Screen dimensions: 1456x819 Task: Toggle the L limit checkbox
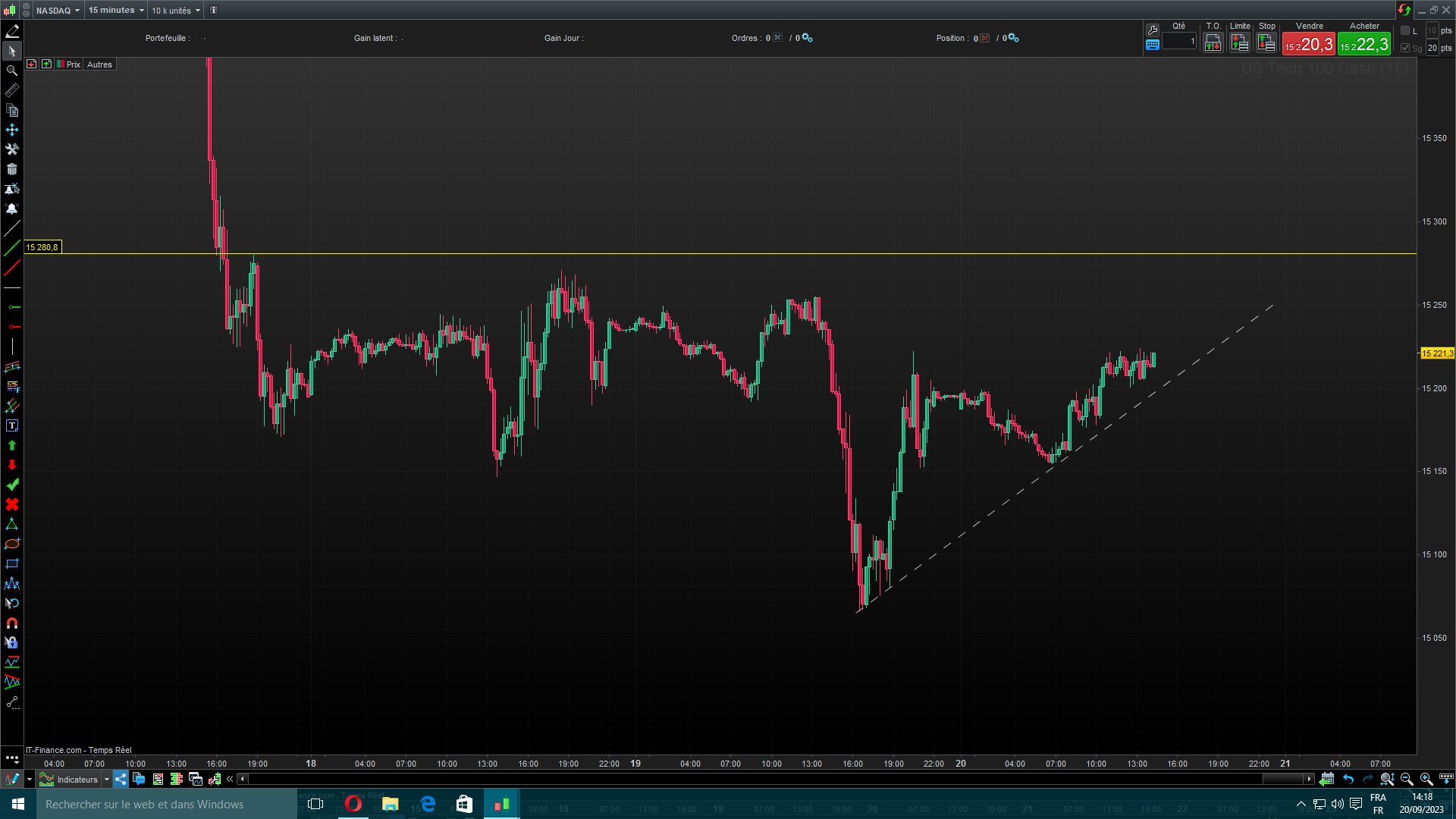click(1405, 30)
